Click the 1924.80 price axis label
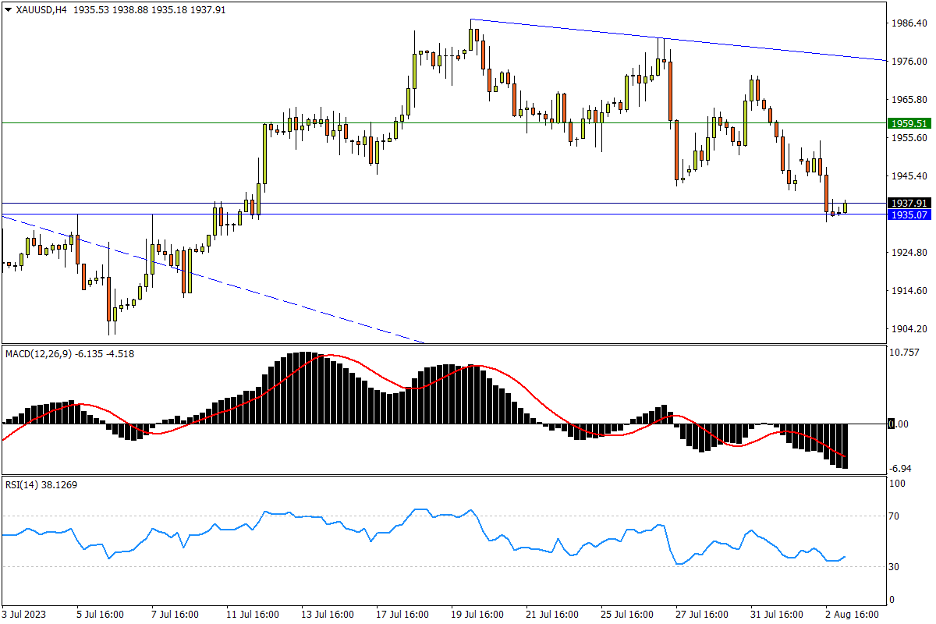936x624 pixels. 909,253
